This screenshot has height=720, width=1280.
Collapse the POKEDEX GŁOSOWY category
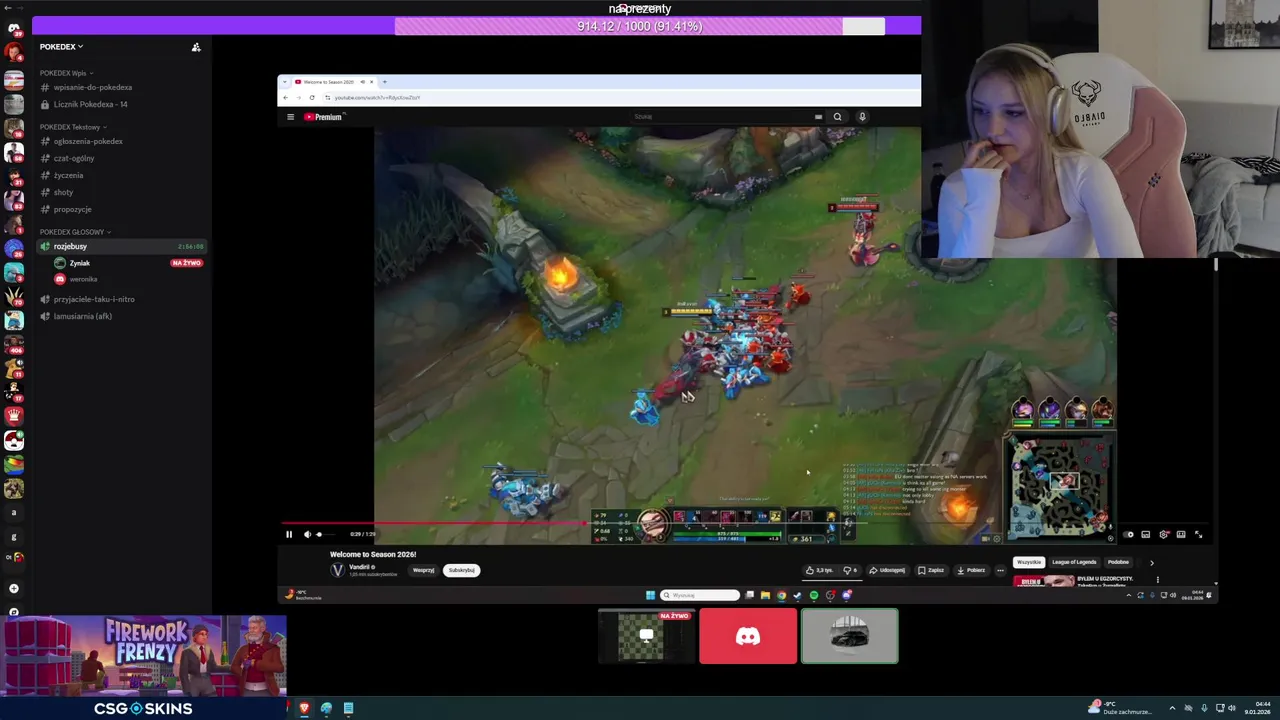tap(75, 232)
